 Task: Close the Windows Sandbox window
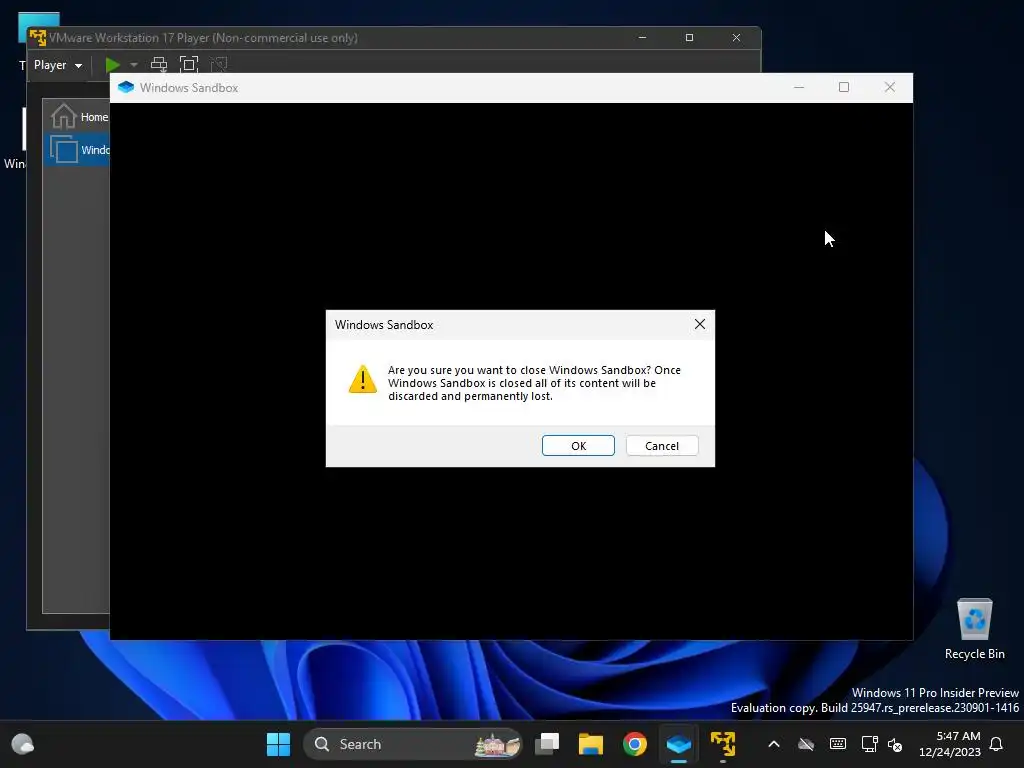coord(889,87)
